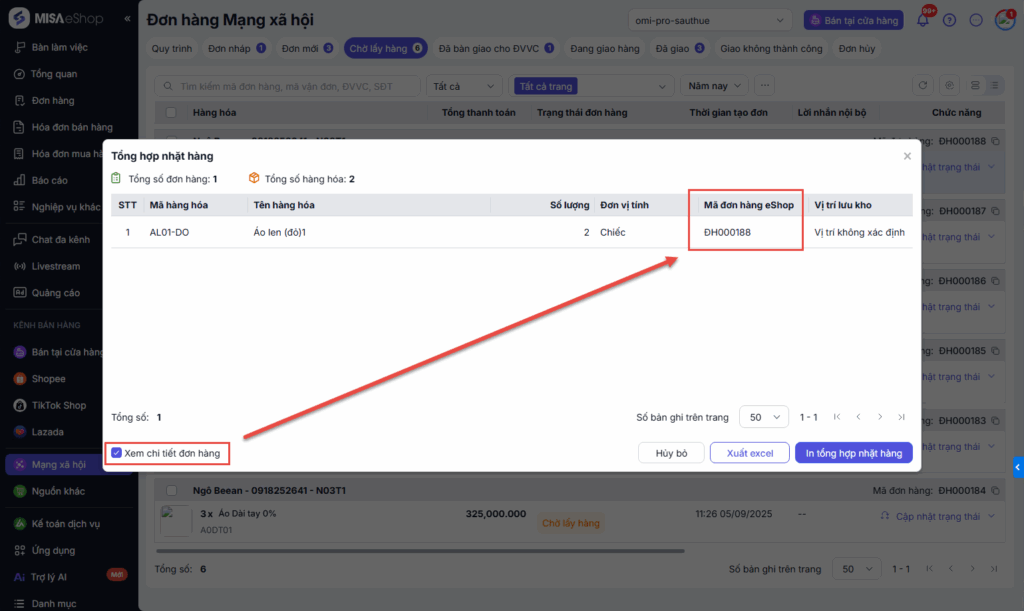Open Trợ lý AI

48,577
